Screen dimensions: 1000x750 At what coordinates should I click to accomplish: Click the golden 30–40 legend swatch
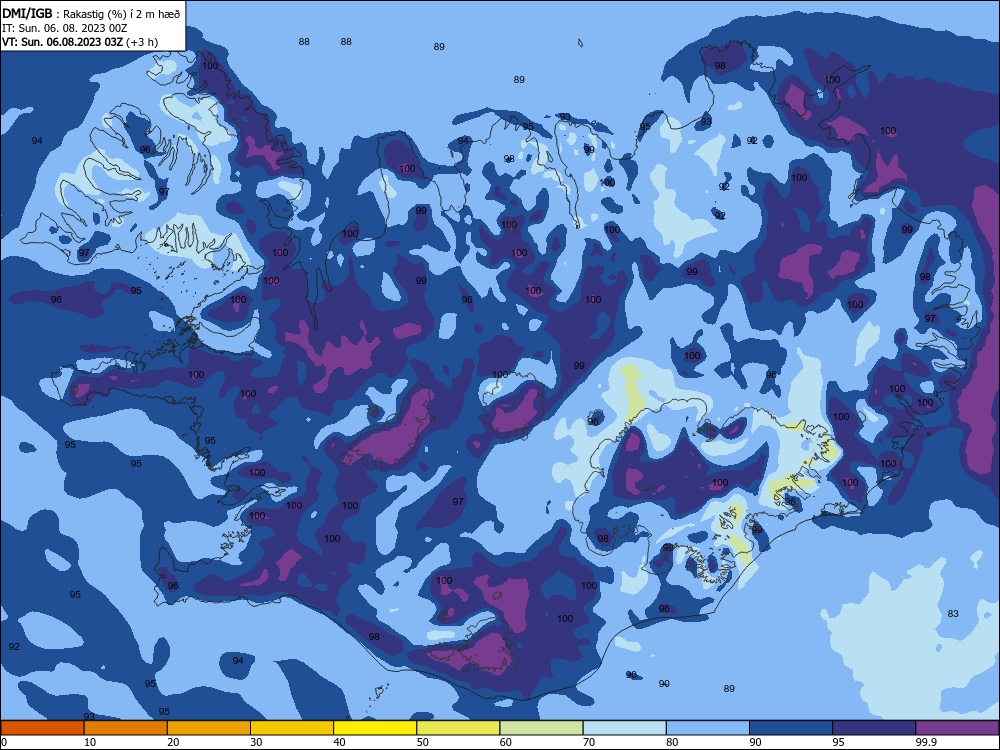pos(292,728)
